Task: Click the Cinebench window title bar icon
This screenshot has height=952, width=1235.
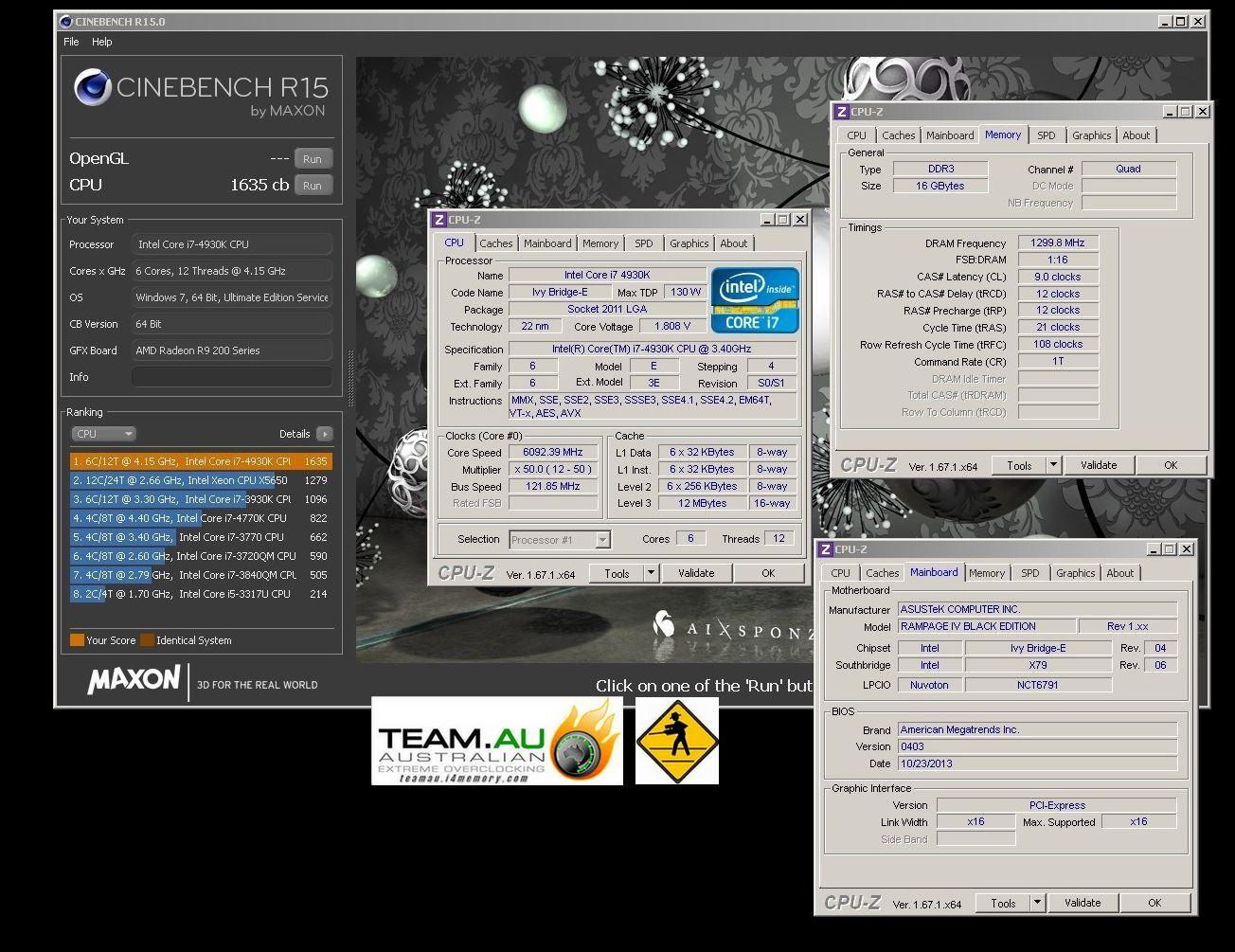Action: [x=64, y=21]
